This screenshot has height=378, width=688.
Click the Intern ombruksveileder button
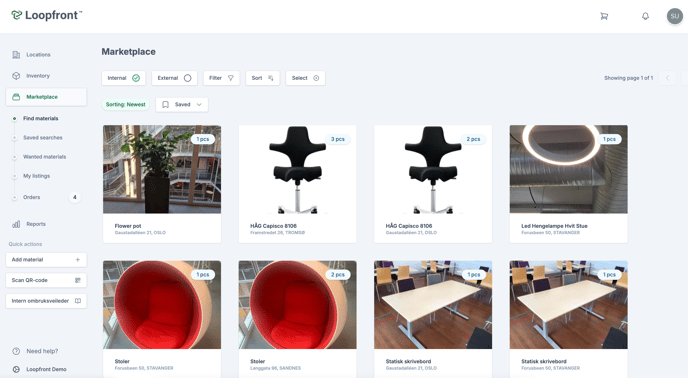pyautogui.click(x=46, y=301)
